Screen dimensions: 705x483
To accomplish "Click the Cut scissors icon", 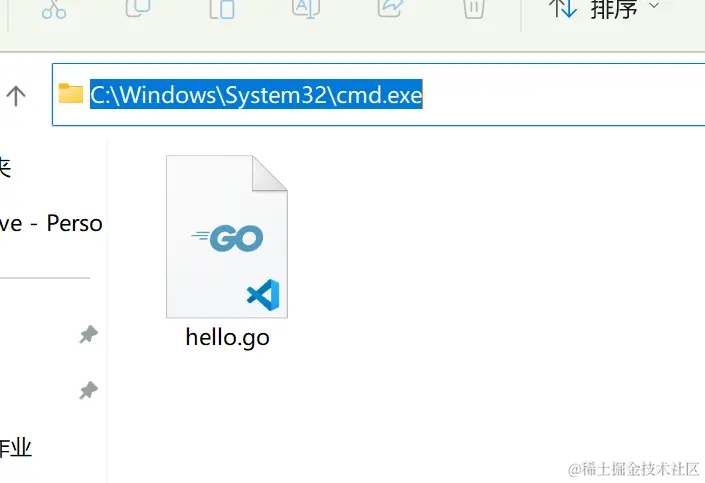I will 54,9.
